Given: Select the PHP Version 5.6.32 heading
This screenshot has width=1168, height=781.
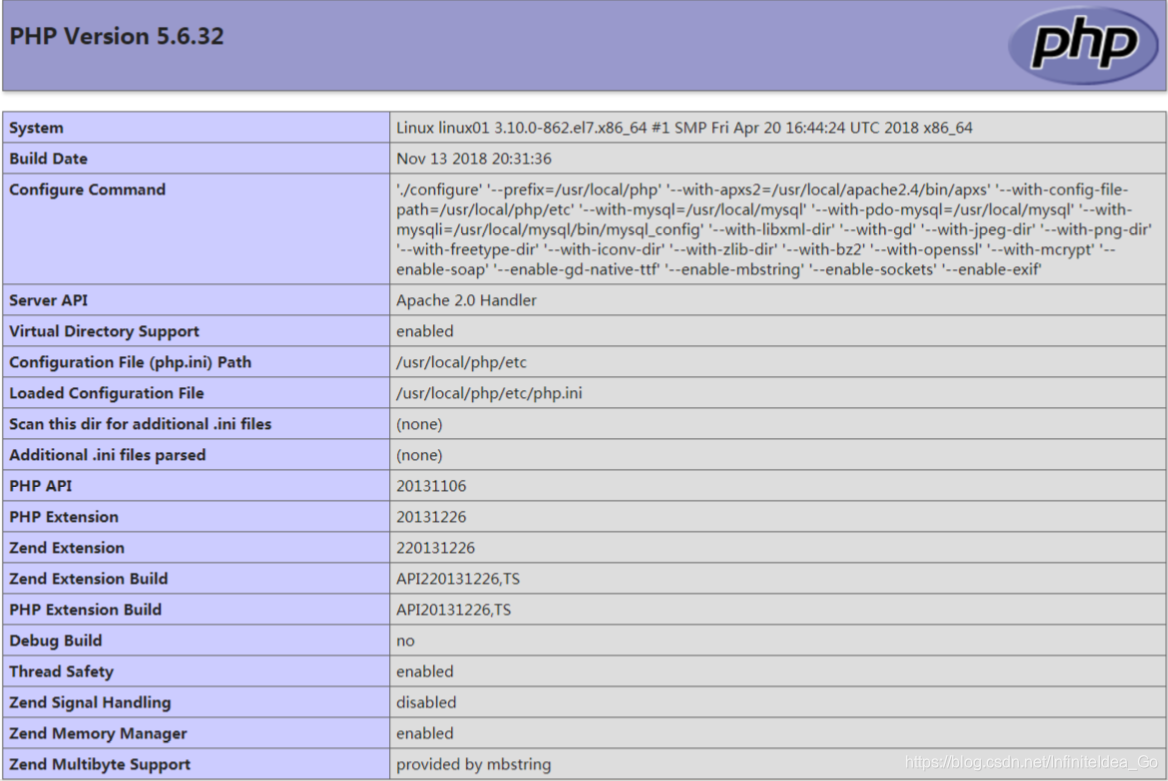Looking at the screenshot, I should (116, 37).
